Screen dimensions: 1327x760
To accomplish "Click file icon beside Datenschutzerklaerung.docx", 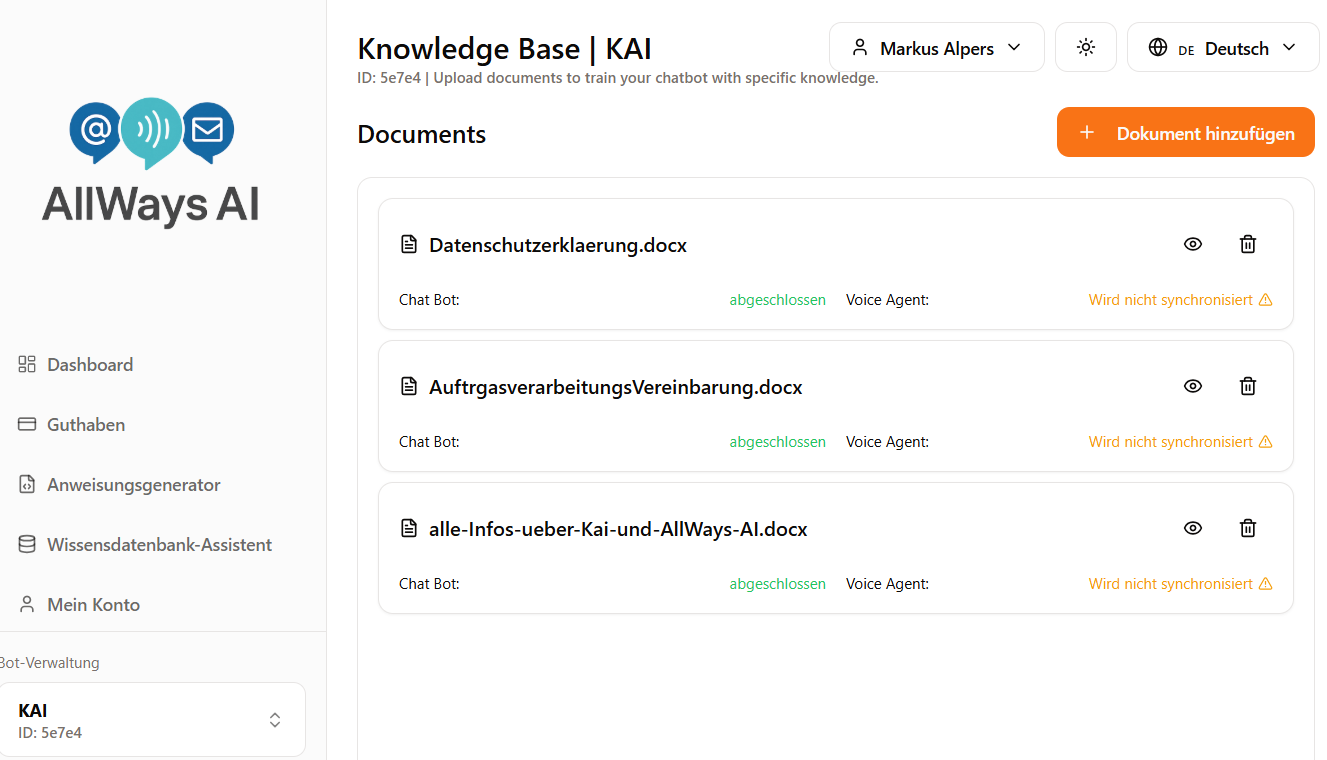I will click(408, 244).
